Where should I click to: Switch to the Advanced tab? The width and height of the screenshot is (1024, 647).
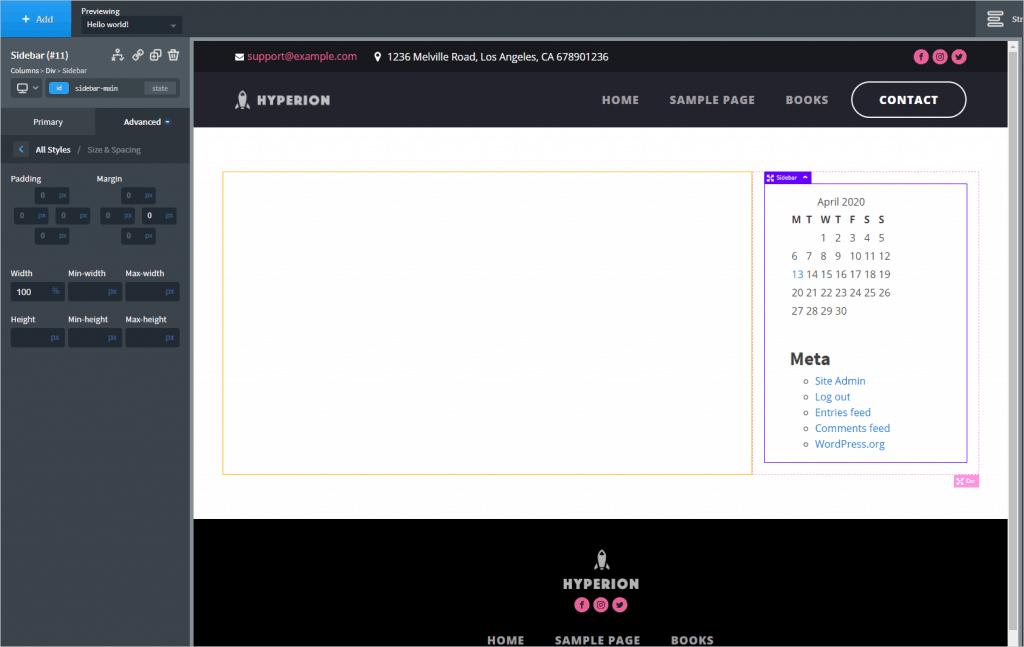[142, 122]
